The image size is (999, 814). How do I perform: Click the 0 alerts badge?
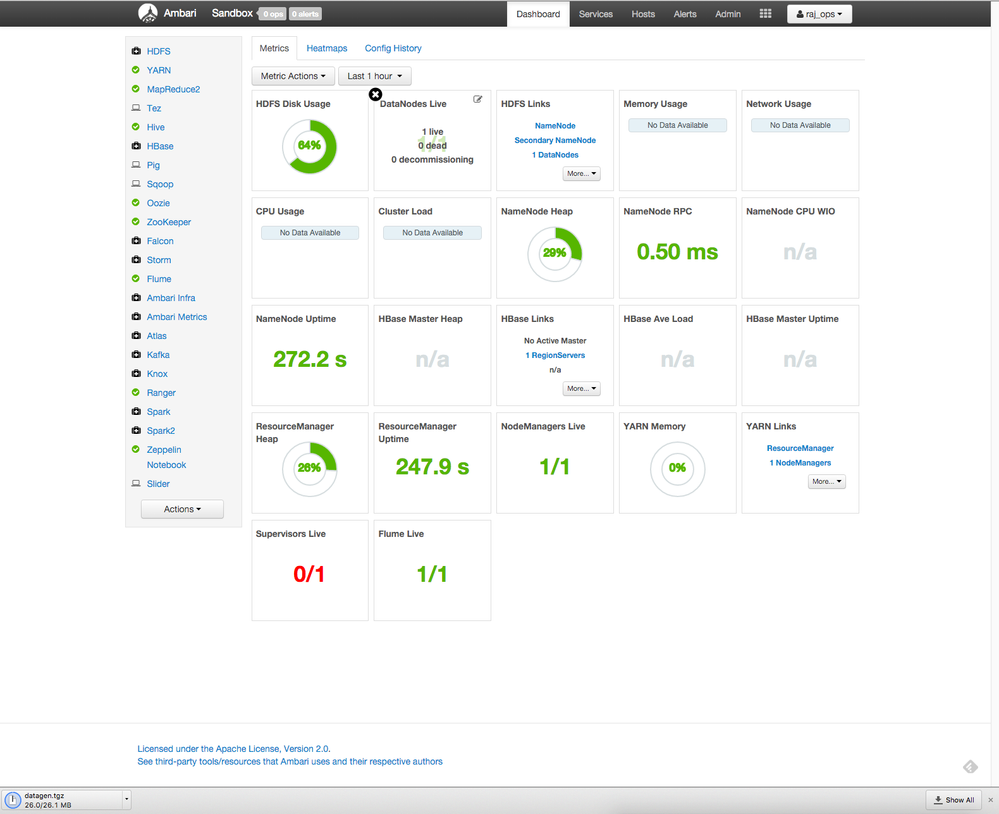305,14
